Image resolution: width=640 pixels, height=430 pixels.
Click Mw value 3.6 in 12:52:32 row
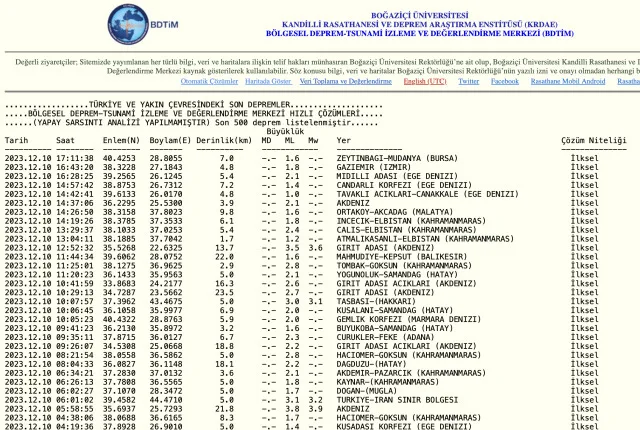pyautogui.click(x=316, y=248)
